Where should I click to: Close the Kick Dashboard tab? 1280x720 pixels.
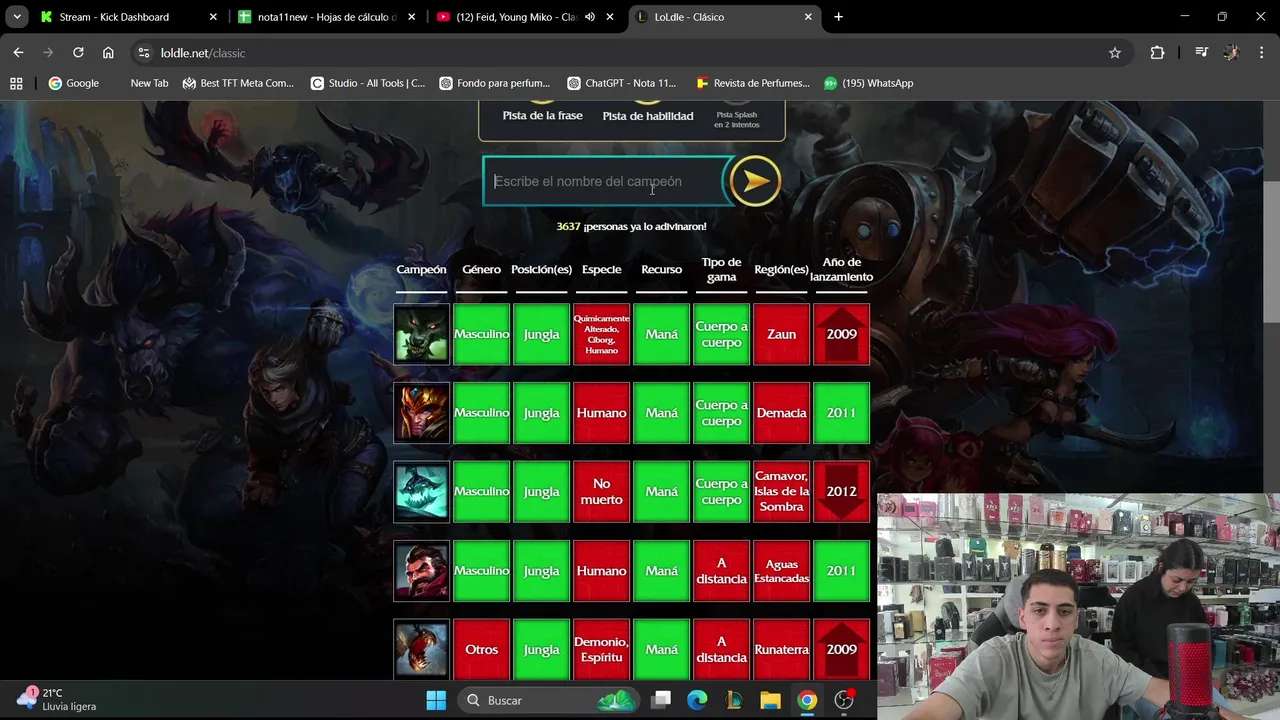pos(212,17)
